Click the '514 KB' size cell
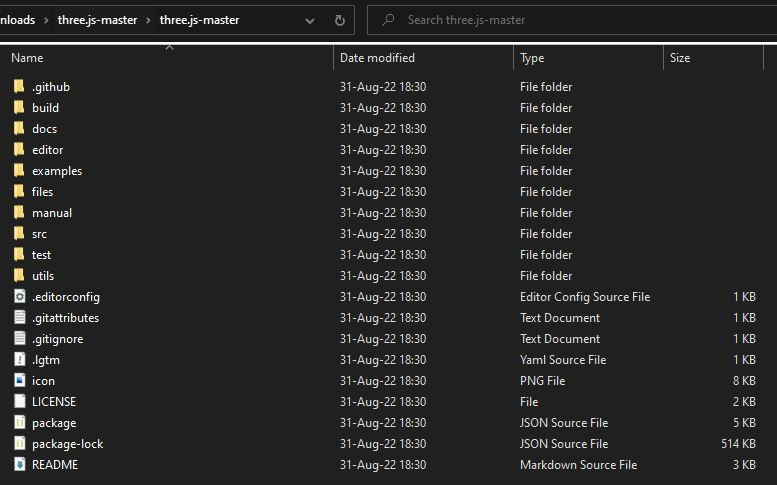The height and width of the screenshot is (485, 777). 738,444
